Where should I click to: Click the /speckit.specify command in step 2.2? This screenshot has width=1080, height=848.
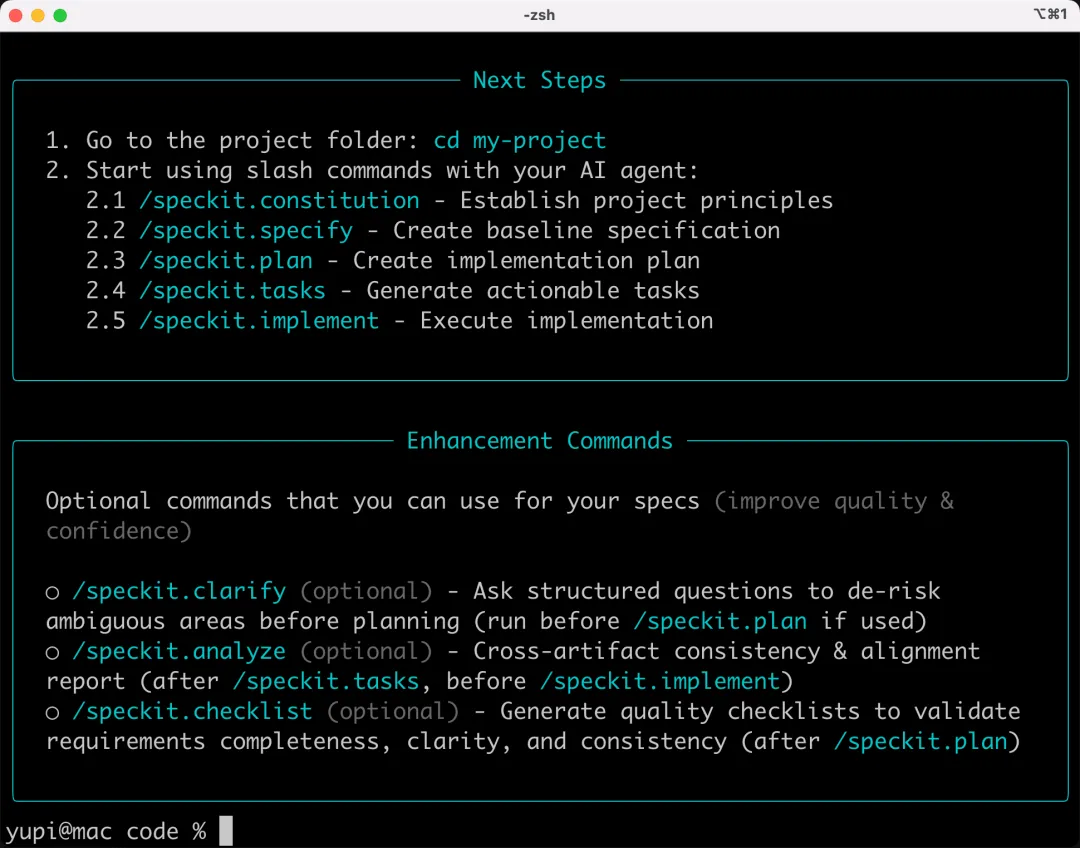[246, 231]
